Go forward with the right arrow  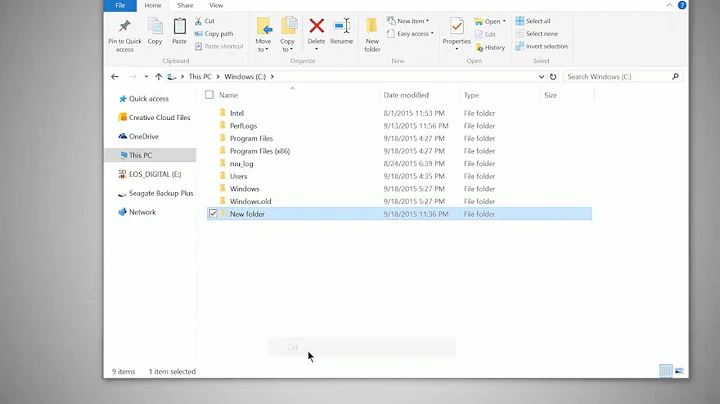tap(133, 77)
